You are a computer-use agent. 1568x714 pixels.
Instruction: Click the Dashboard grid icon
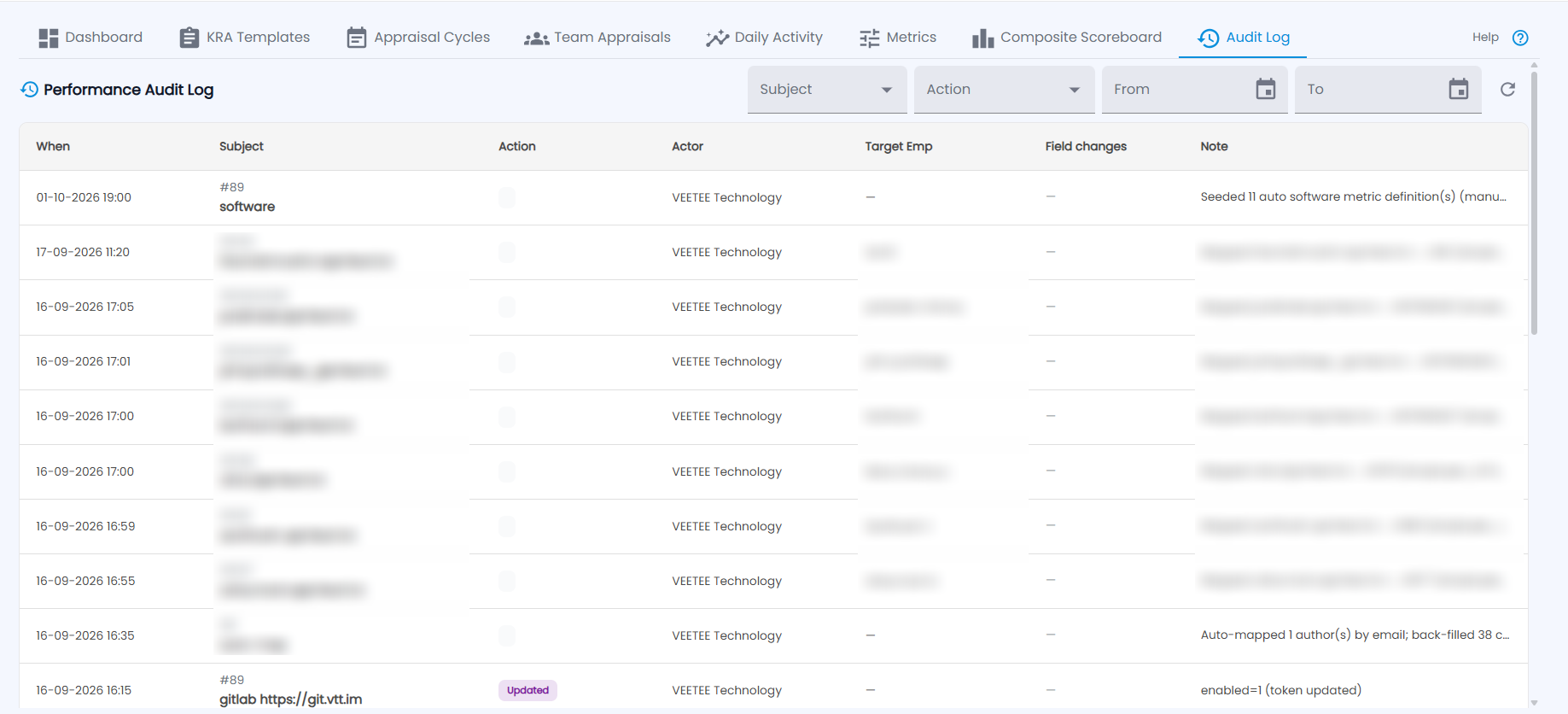pyautogui.click(x=49, y=38)
